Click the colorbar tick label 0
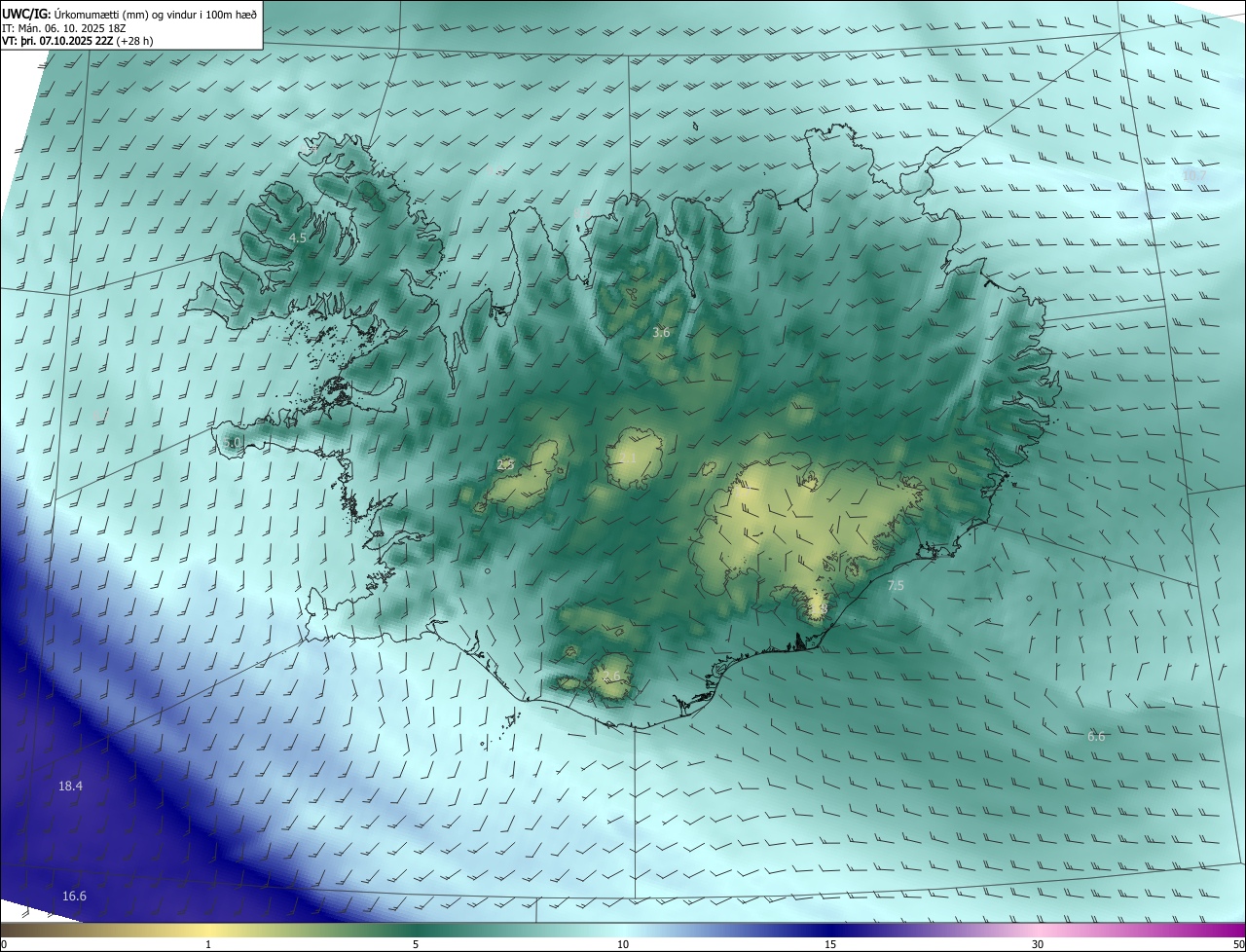This screenshot has height=952, width=1246. pyautogui.click(x=4, y=945)
